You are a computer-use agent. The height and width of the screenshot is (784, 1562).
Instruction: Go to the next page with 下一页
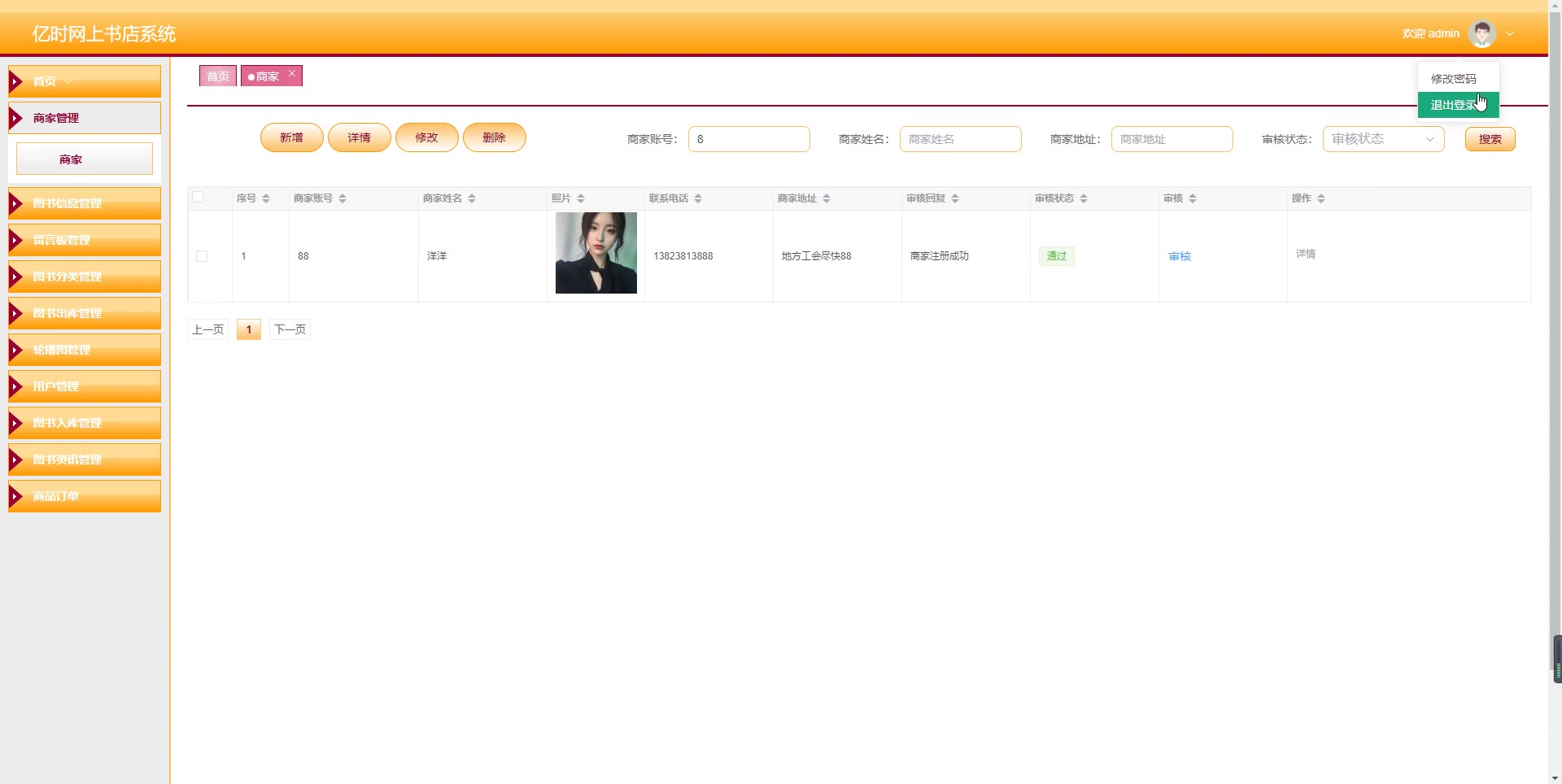coord(290,329)
